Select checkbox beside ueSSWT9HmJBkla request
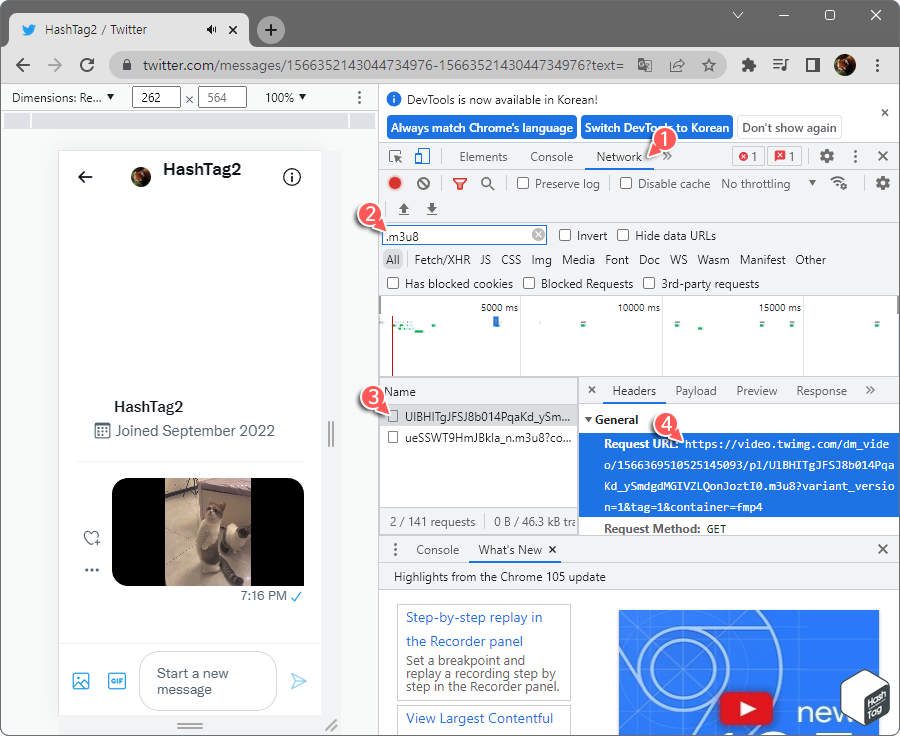Viewport: 900px width, 736px height. pyautogui.click(x=393, y=437)
